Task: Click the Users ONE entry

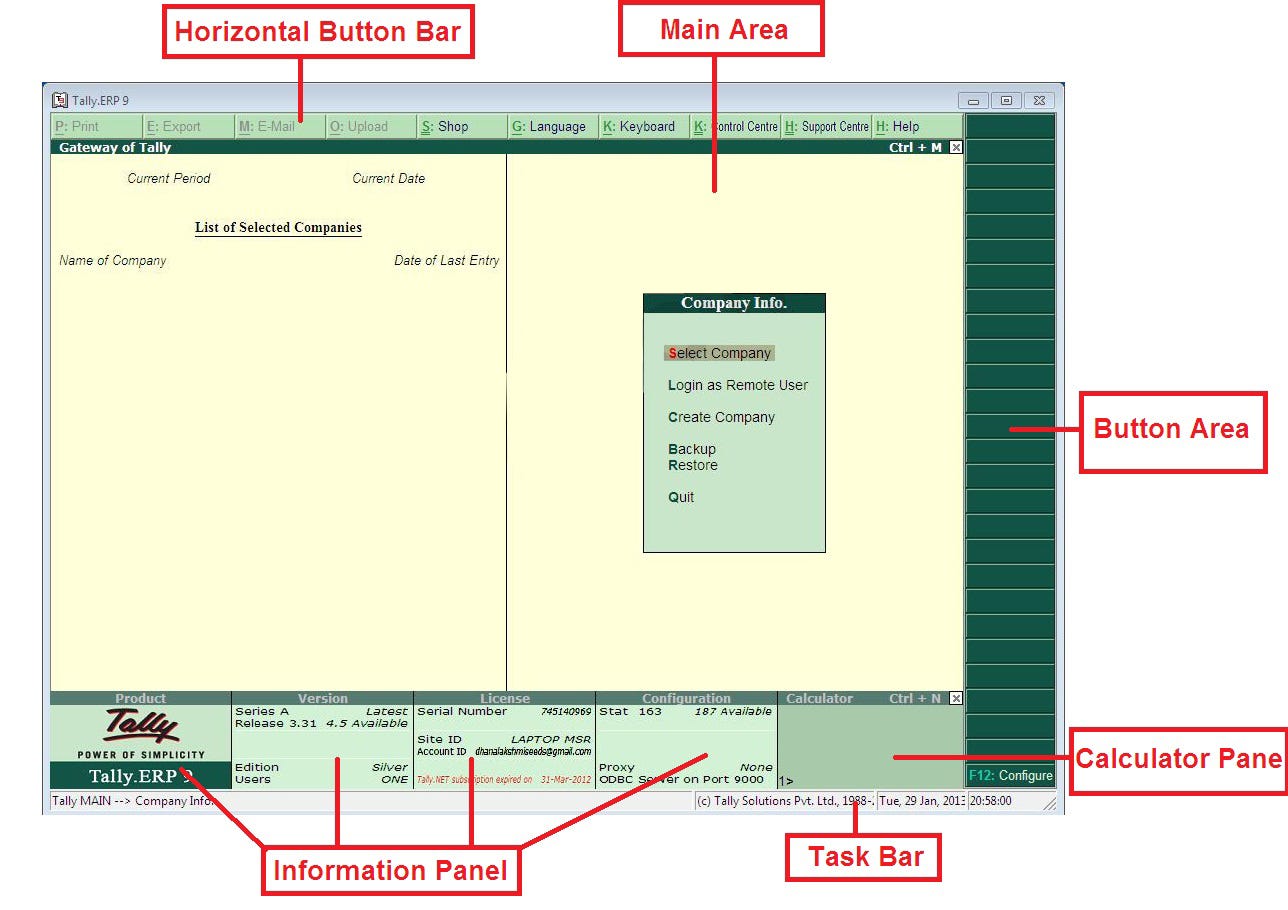Action: pyautogui.click(x=321, y=779)
